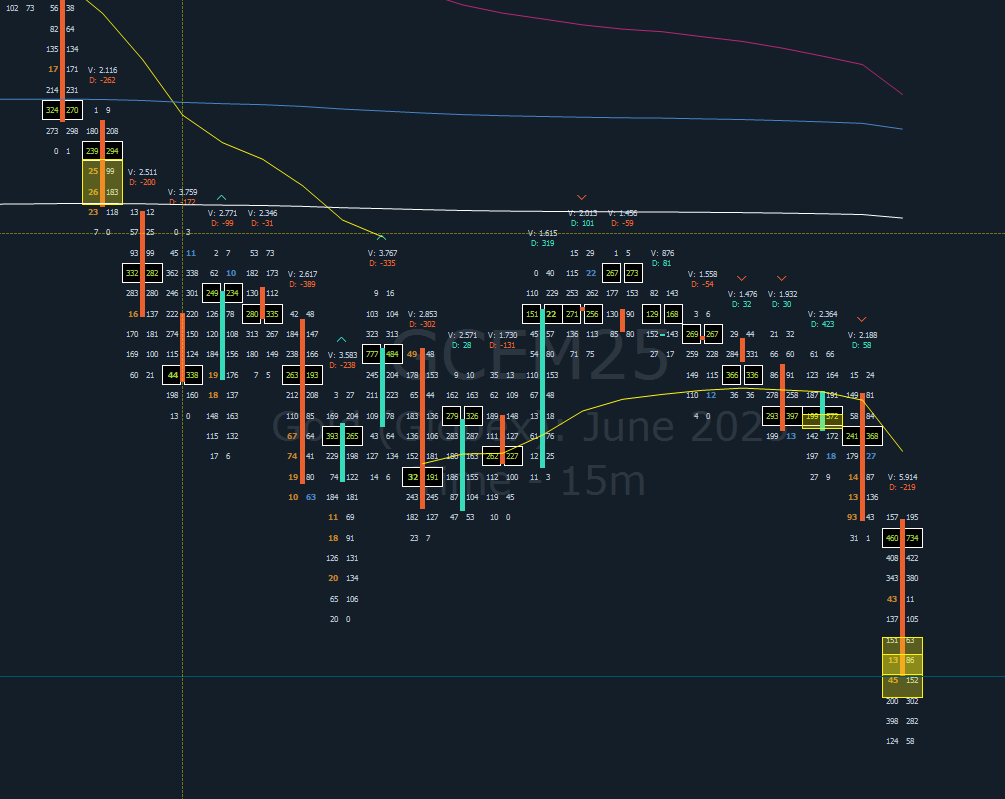The height and width of the screenshot is (799, 1005).
Task: Click the boxed cell '271 256'
Action: [x=582, y=314]
